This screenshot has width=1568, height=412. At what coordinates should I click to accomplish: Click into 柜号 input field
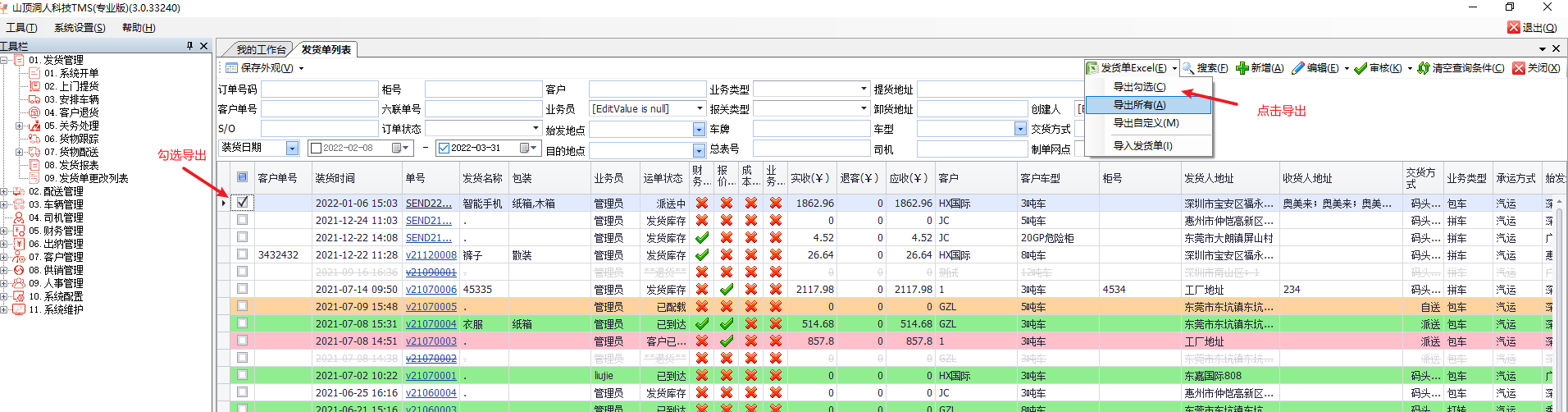483,89
